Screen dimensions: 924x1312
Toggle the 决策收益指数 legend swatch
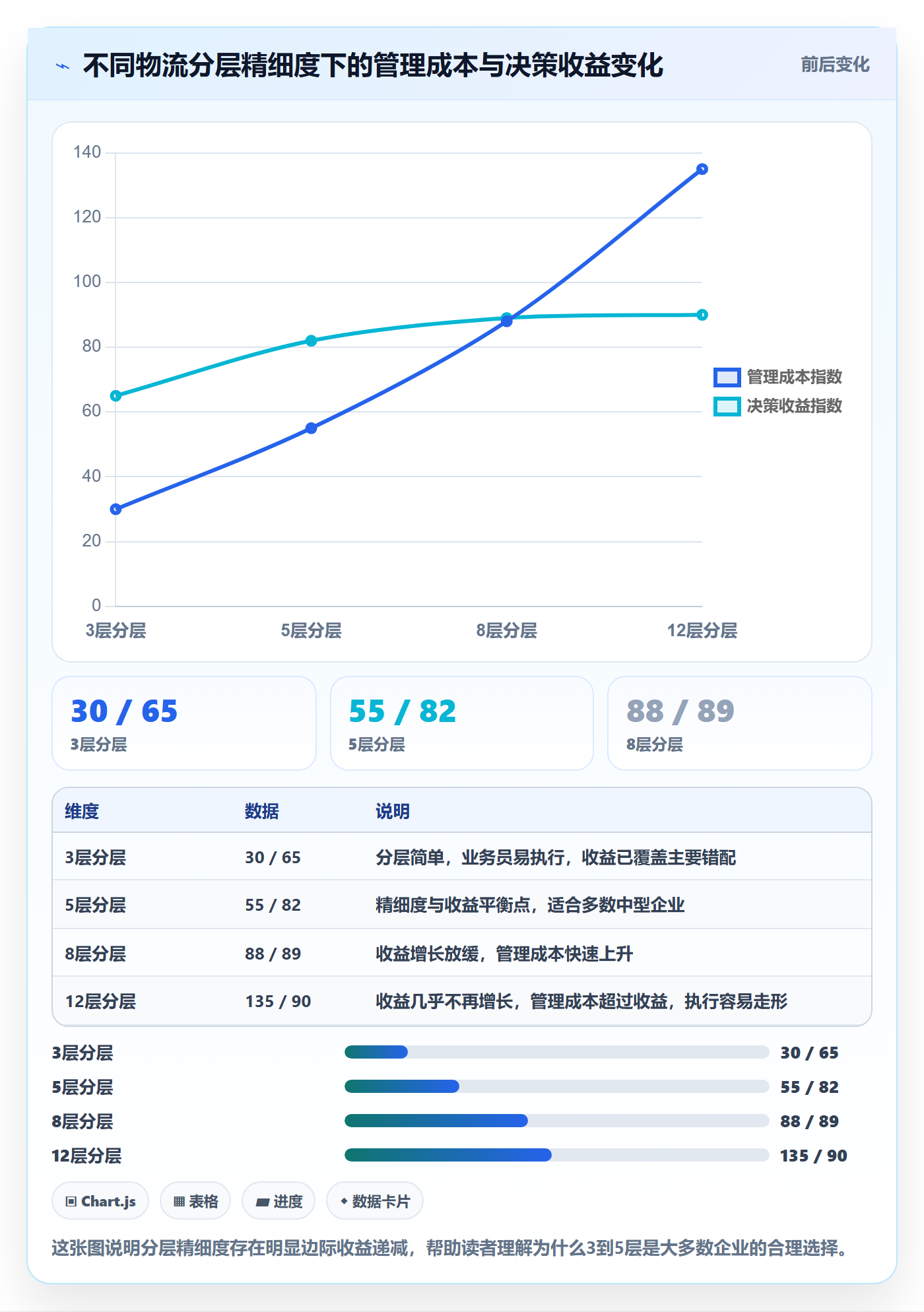pos(727,407)
